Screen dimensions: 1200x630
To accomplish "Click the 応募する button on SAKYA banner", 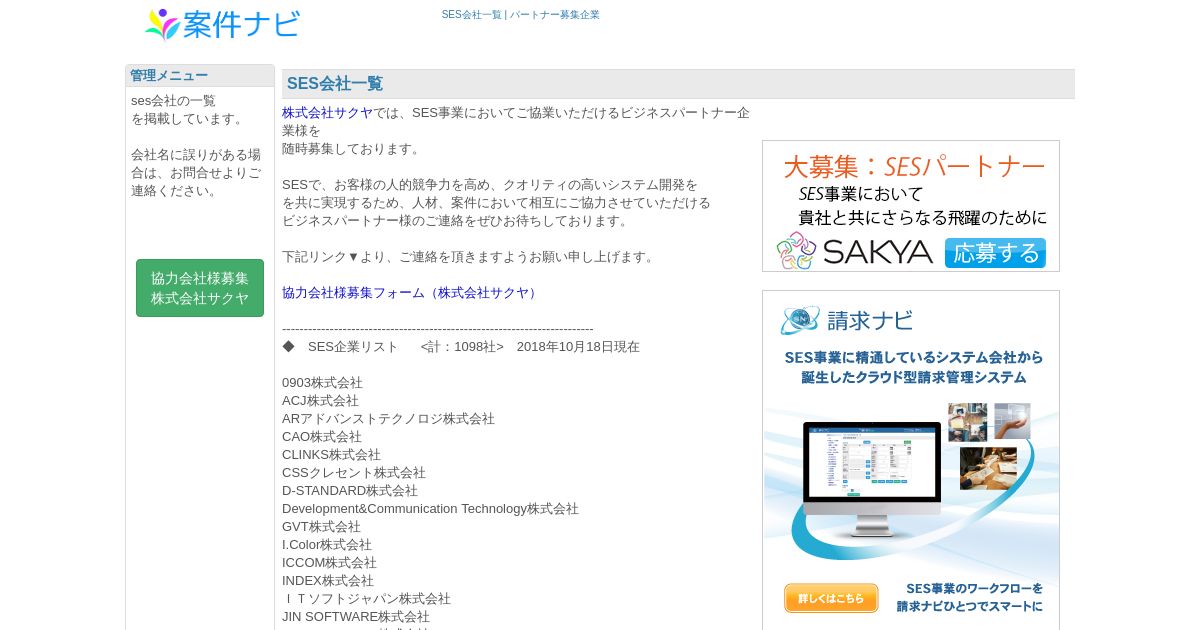I will (995, 253).
